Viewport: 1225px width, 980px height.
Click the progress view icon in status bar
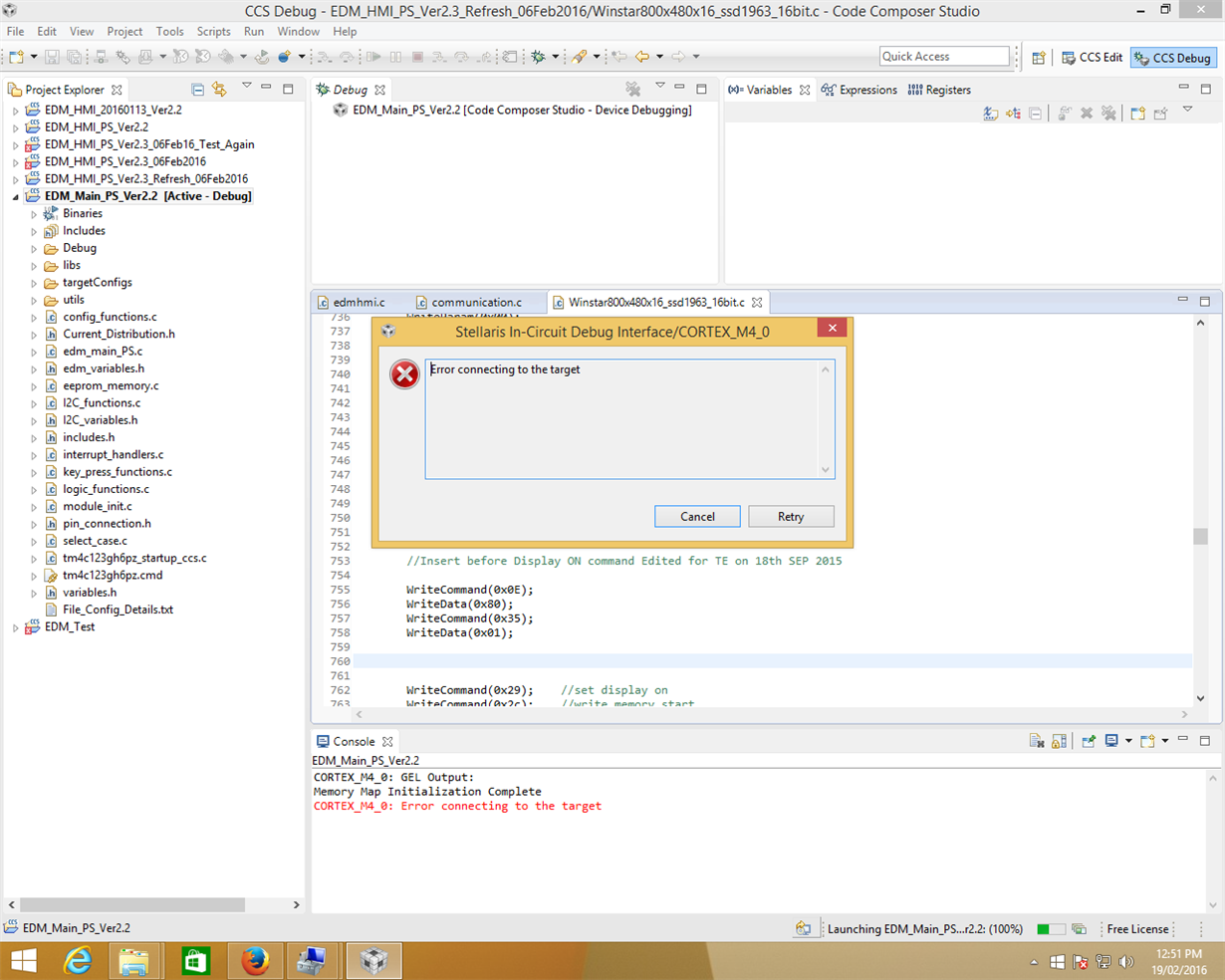tap(1079, 929)
